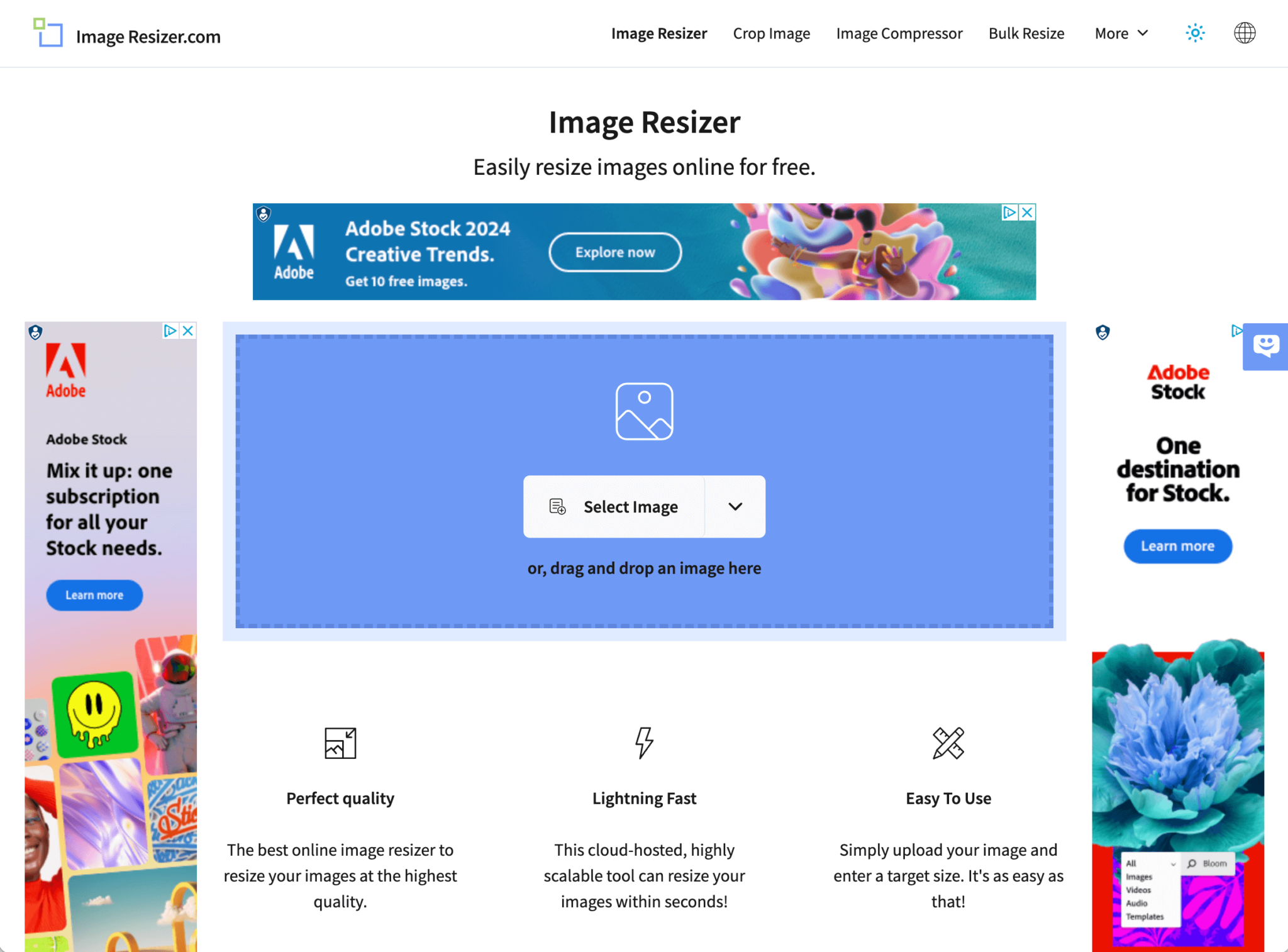Click the Lightning Fast bolt icon

(643, 743)
